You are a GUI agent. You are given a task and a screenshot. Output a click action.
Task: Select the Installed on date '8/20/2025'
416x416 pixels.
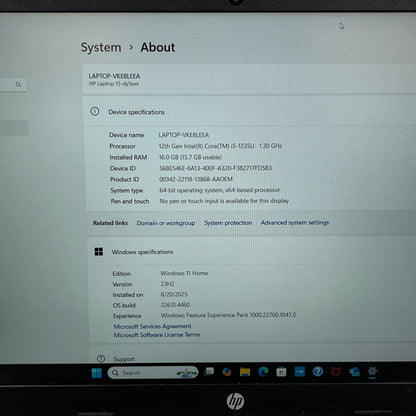pyautogui.click(x=174, y=294)
